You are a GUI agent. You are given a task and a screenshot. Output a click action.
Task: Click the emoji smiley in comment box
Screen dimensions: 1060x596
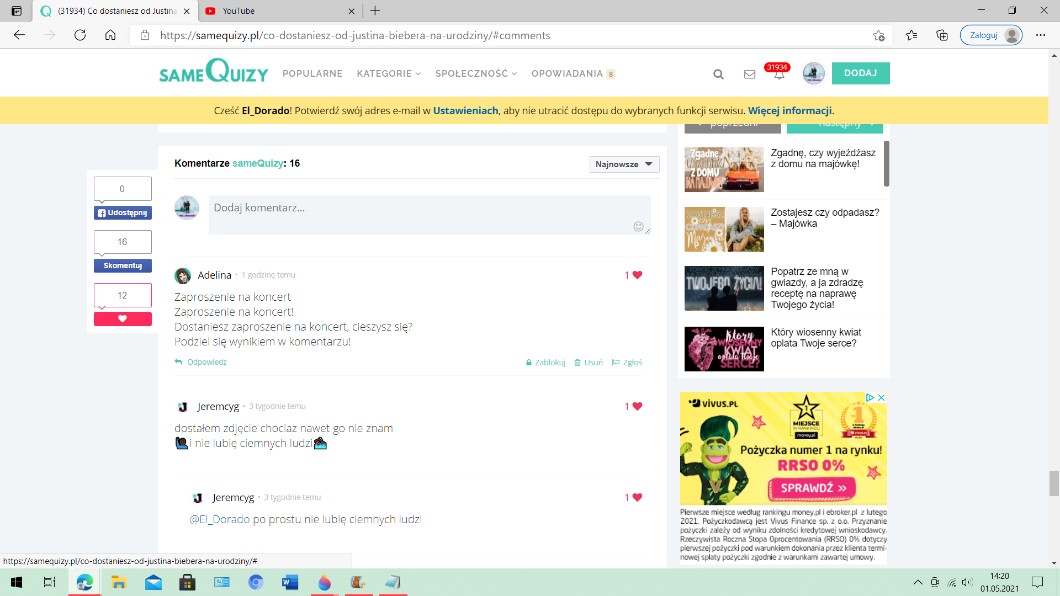point(638,227)
